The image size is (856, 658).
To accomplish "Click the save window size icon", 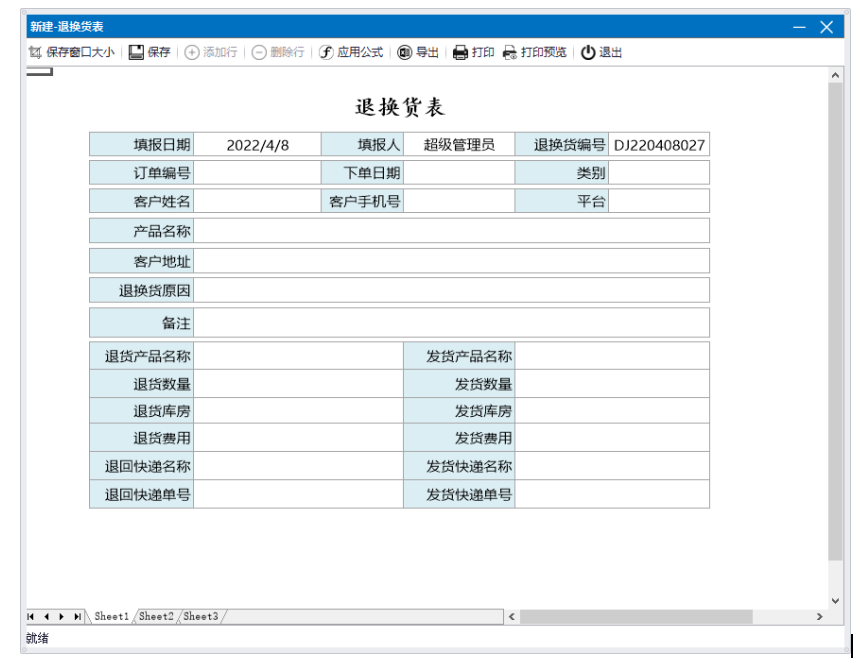I will tap(36, 52).
